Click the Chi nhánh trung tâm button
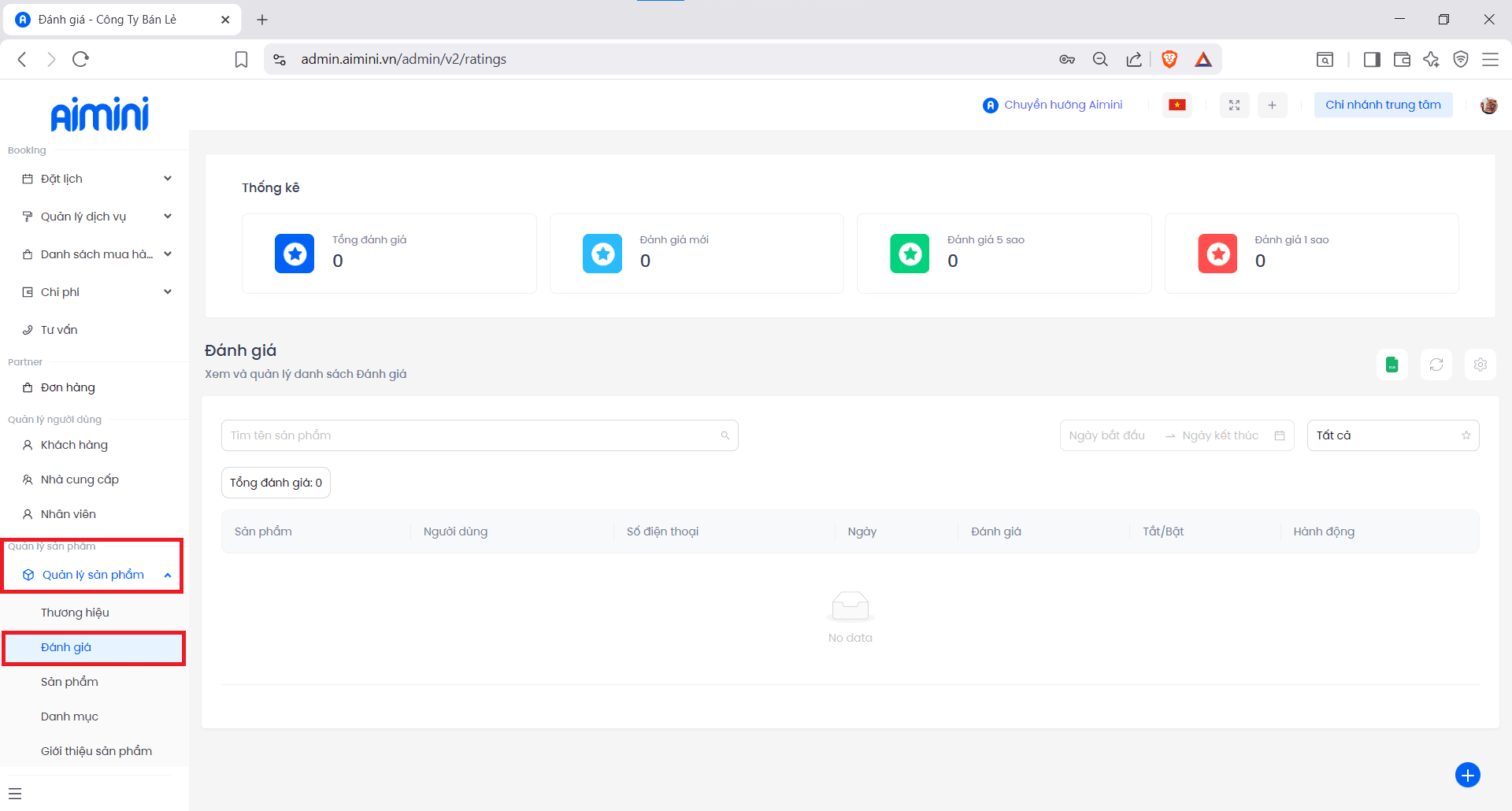This screenshot has height=811, width=1512. point(1382,105)
